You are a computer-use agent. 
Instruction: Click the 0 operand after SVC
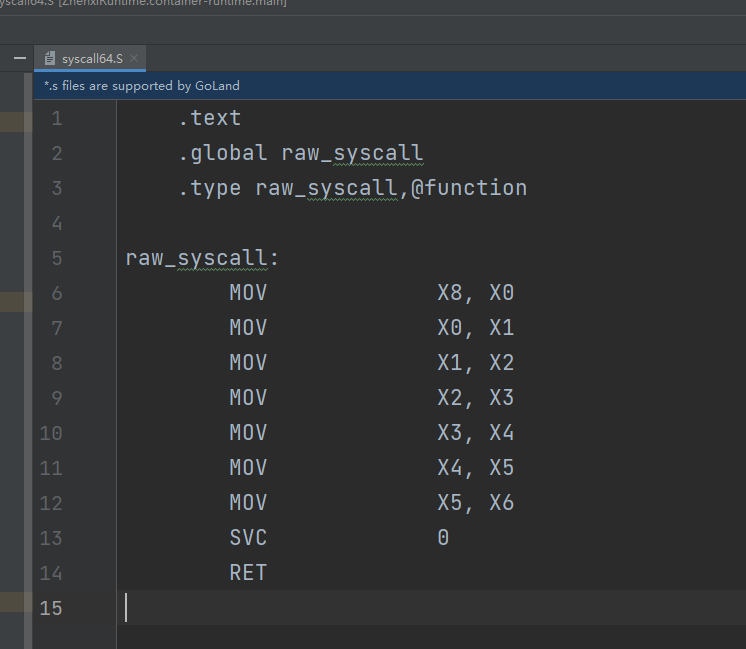pos(443,538)
